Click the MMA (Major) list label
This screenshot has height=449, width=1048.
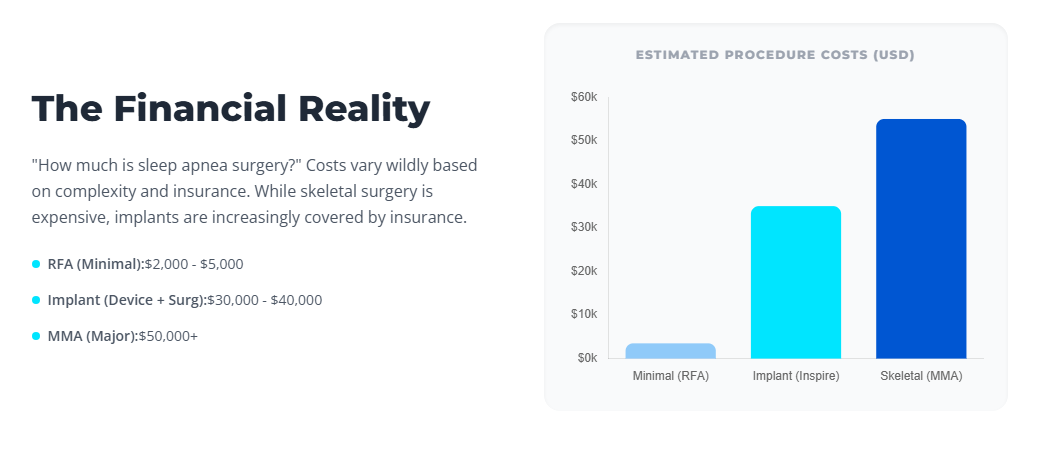(93, 336)
